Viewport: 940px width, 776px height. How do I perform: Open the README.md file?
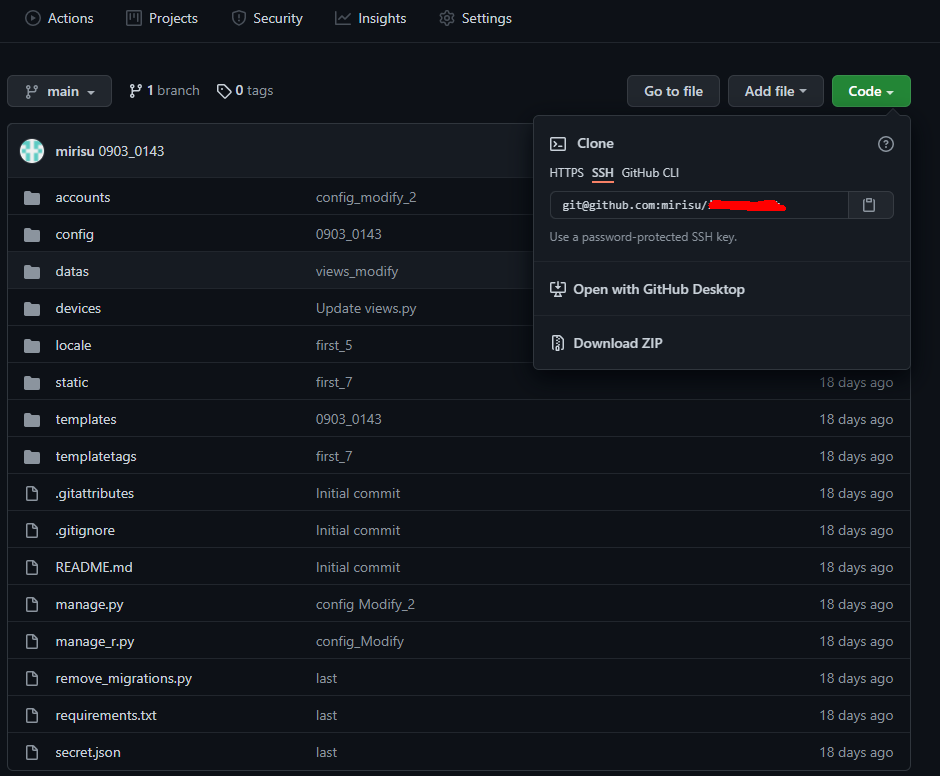click(x=94, y=567)
